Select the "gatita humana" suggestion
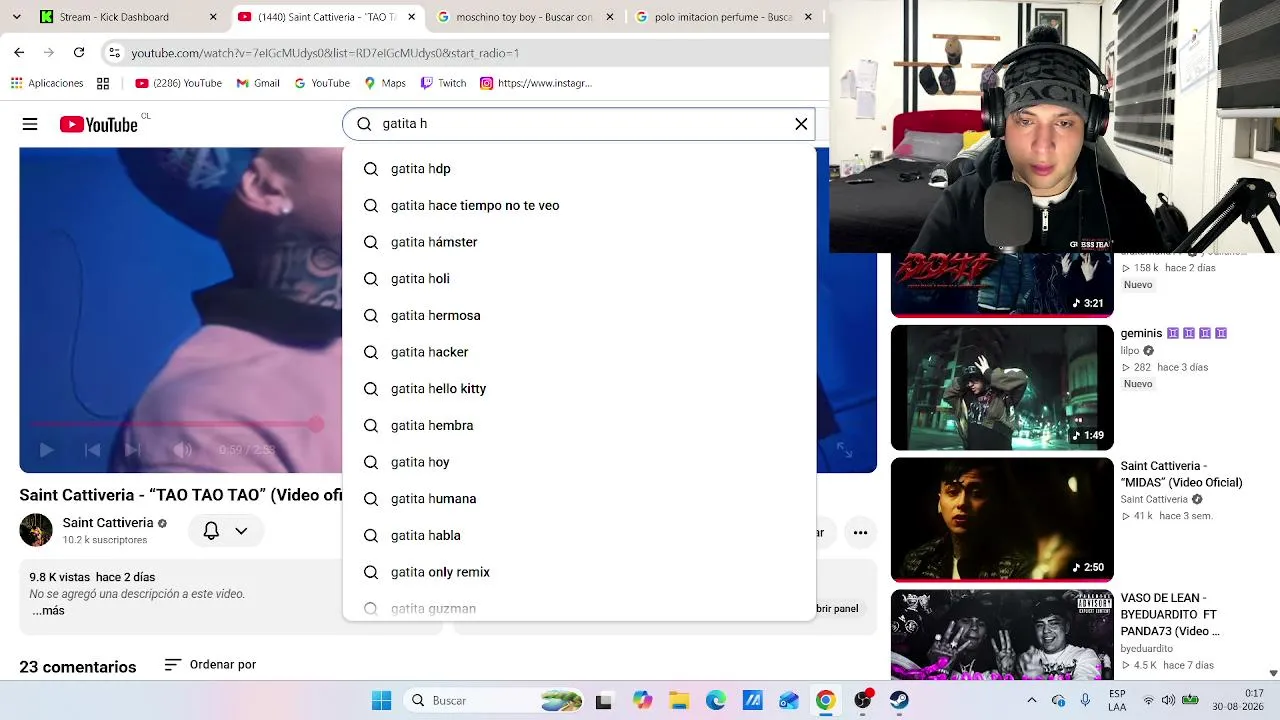 point(579,499)
